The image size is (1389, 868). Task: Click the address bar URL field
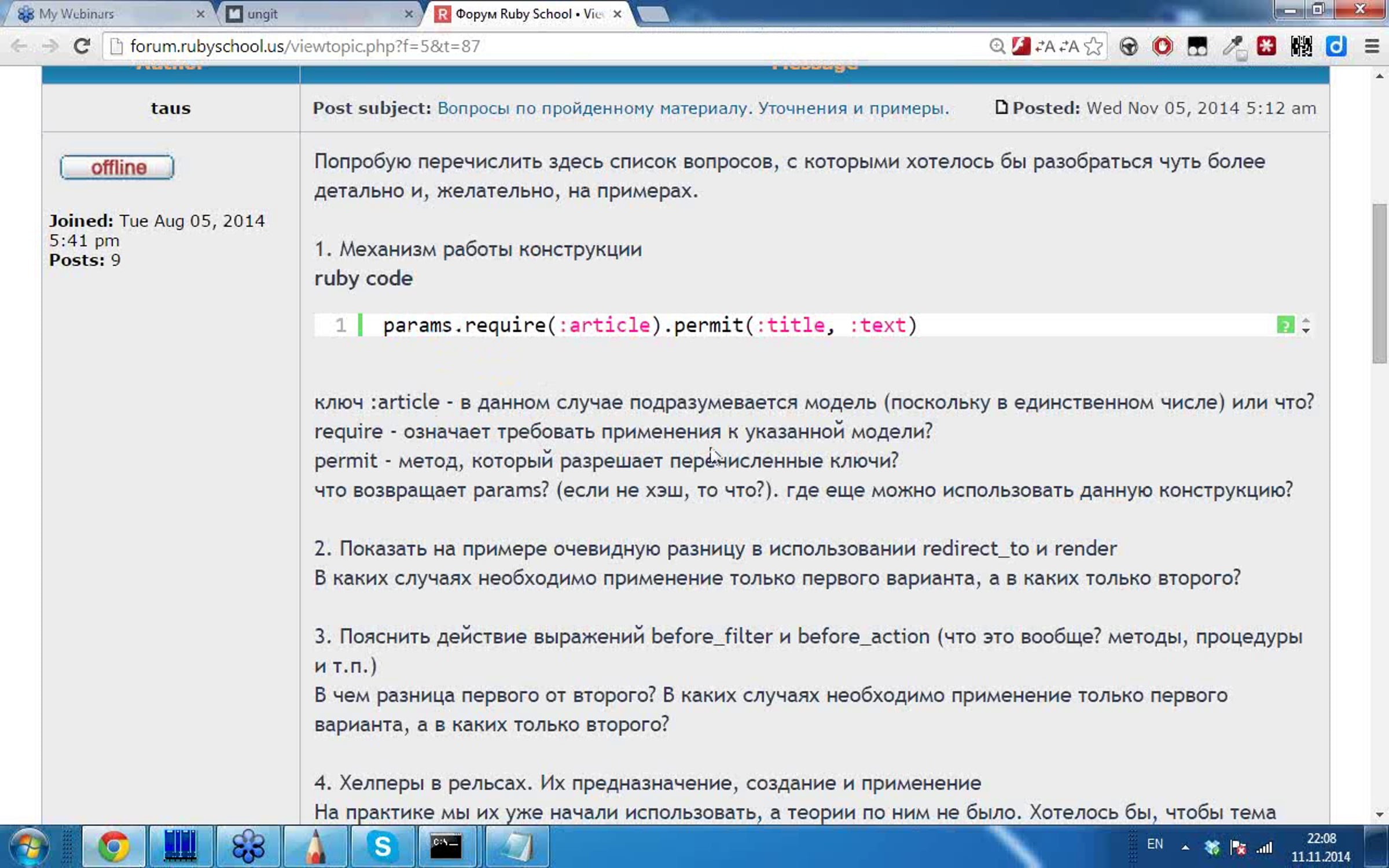pyautogui.click(x=544, y=46)
